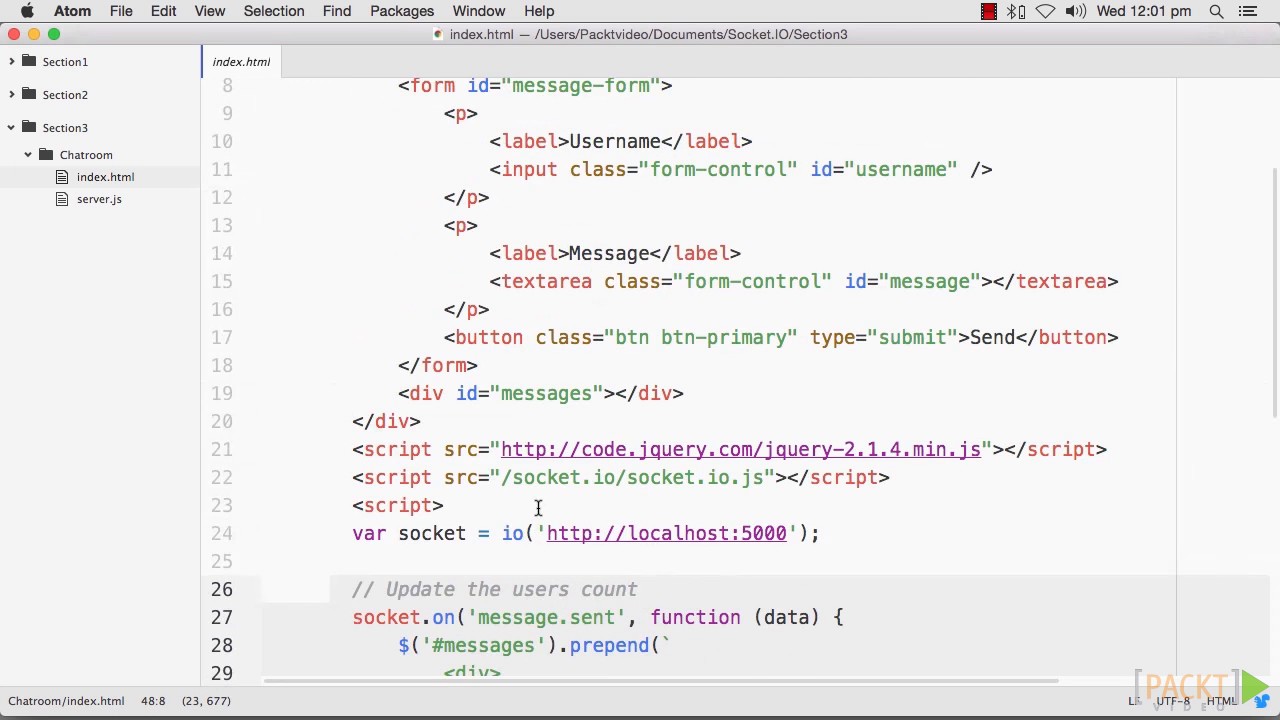Select Chatroom folder label in tree
1280x720 pixels.
click(86, 155)
